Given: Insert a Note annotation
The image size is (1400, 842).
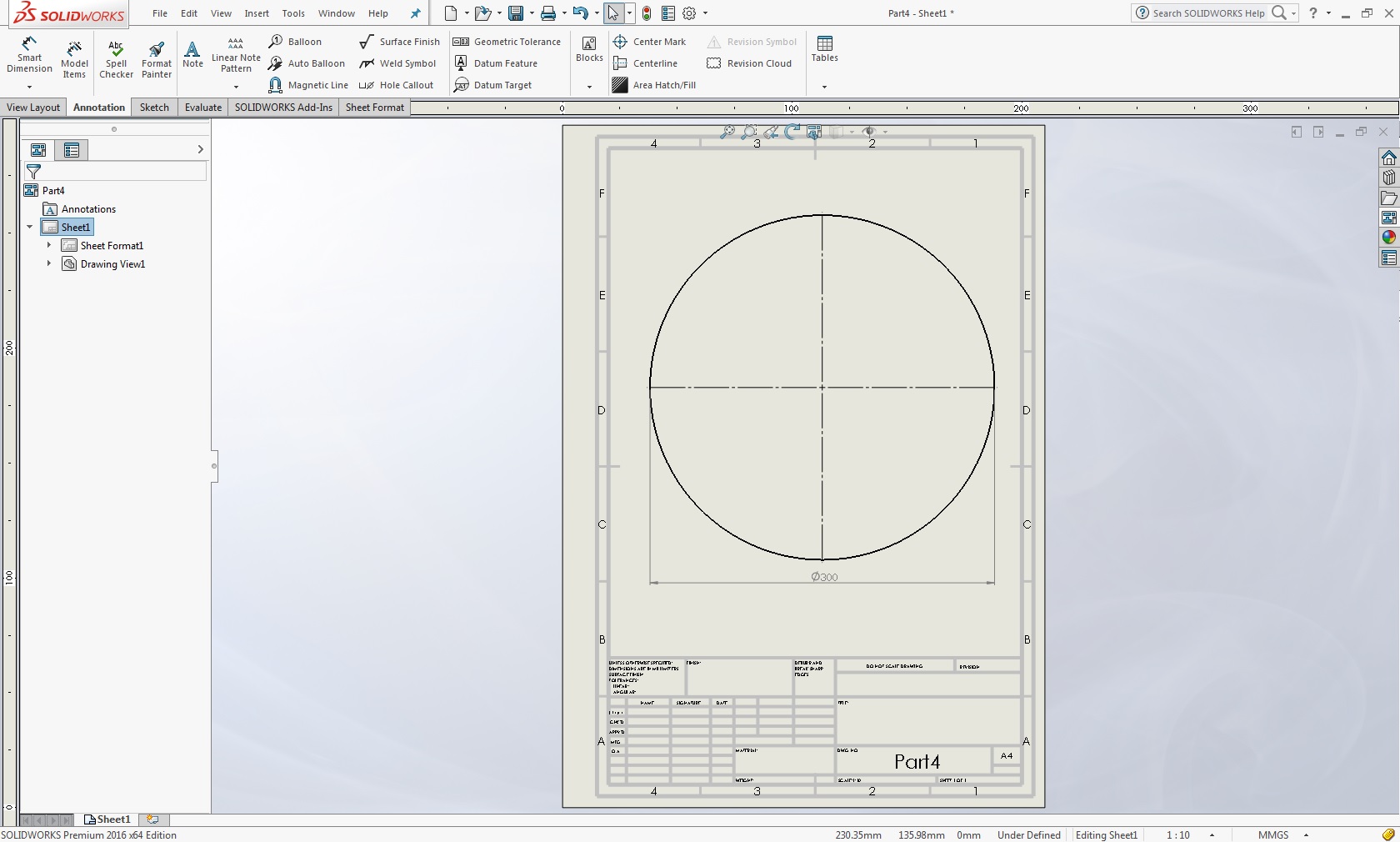Looking at the screenshot, I should [192, 55].
